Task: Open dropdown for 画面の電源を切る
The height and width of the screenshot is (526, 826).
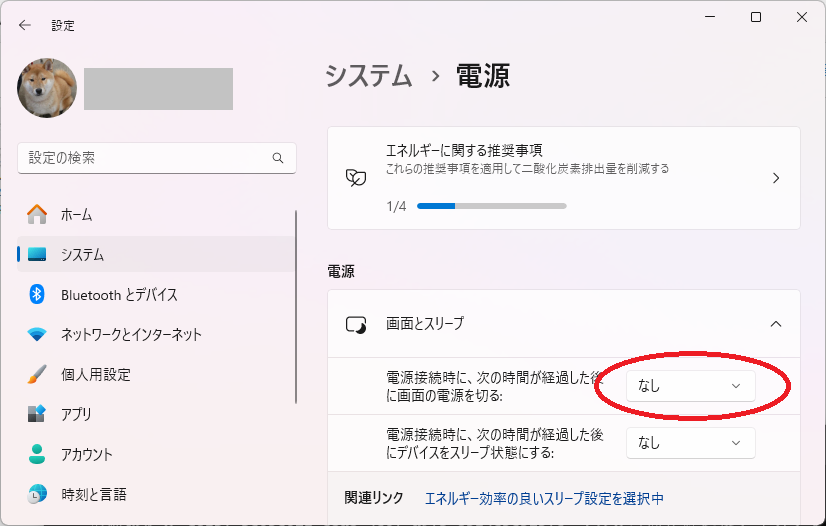Action: point(691,386)
